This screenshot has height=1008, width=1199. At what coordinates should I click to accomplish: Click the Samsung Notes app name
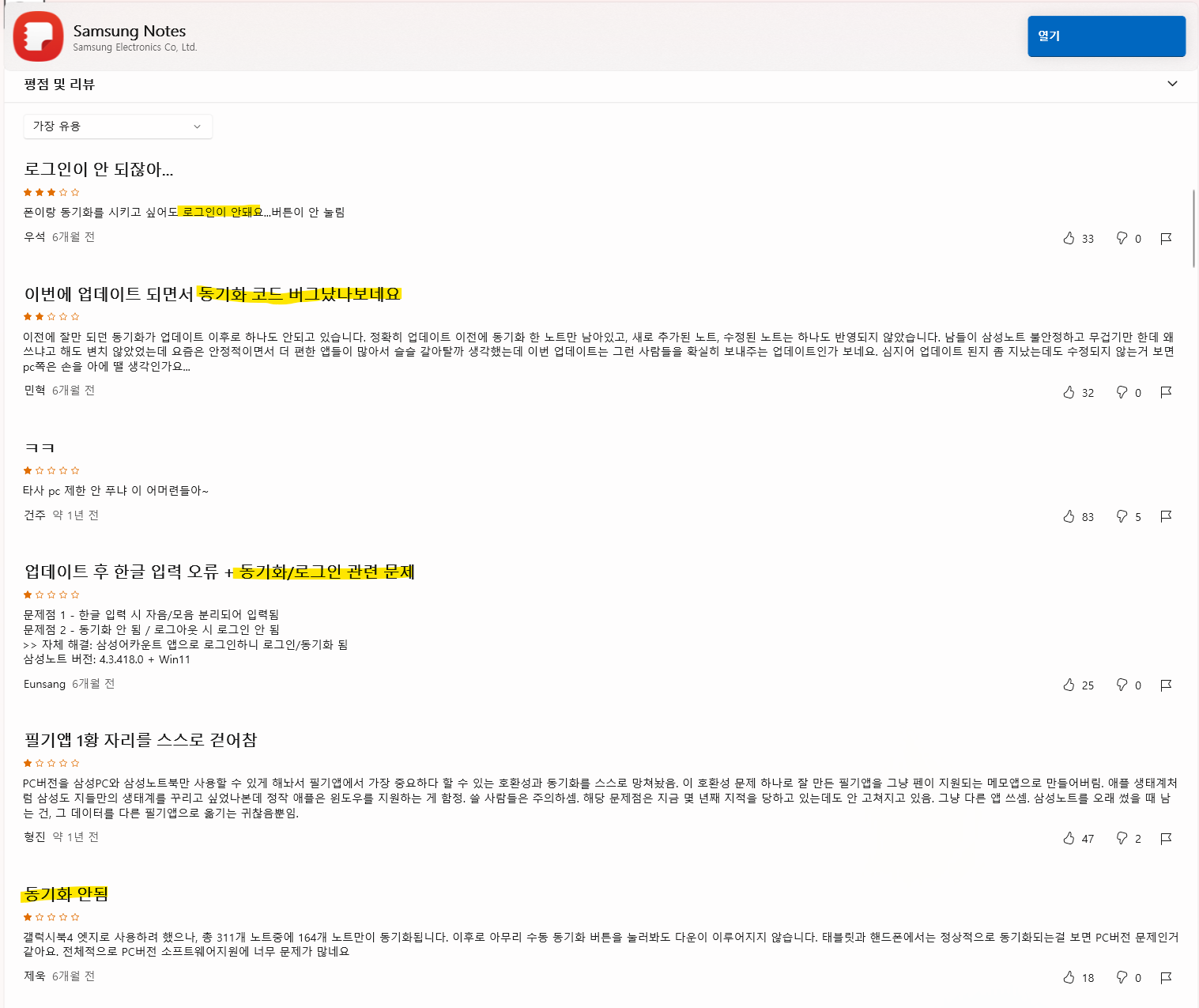[130, 31]
